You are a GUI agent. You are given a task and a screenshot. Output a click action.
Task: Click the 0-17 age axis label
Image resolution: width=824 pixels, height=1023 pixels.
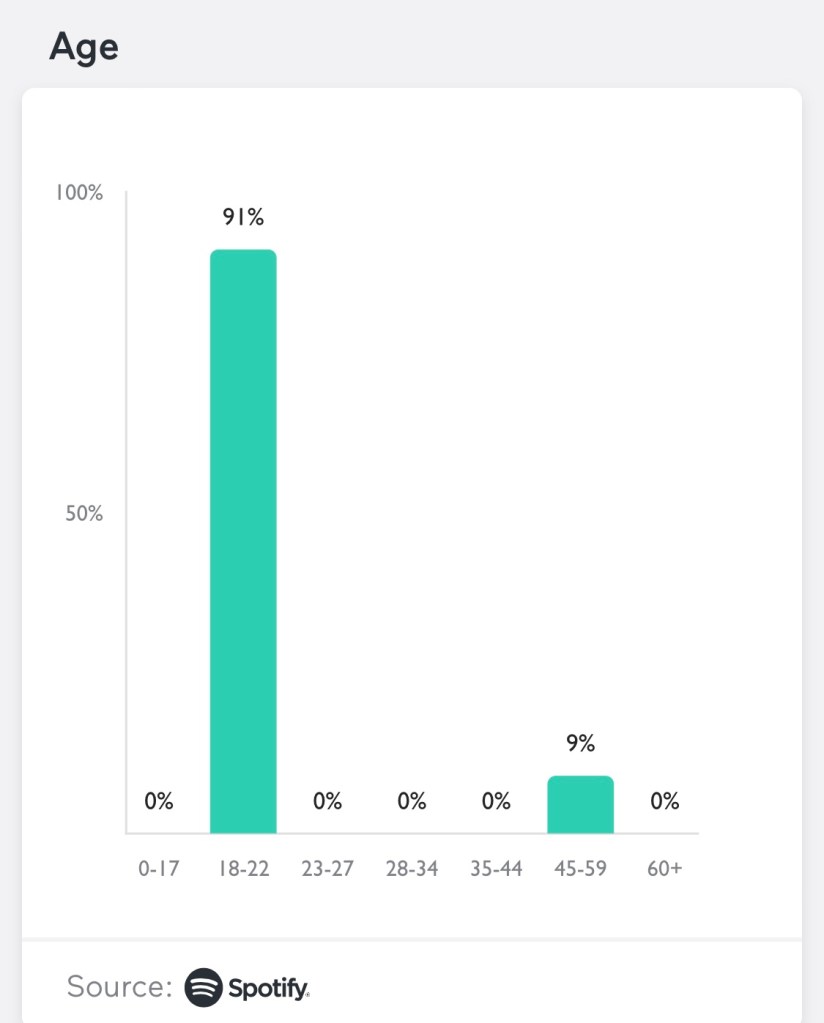(158, 868)
